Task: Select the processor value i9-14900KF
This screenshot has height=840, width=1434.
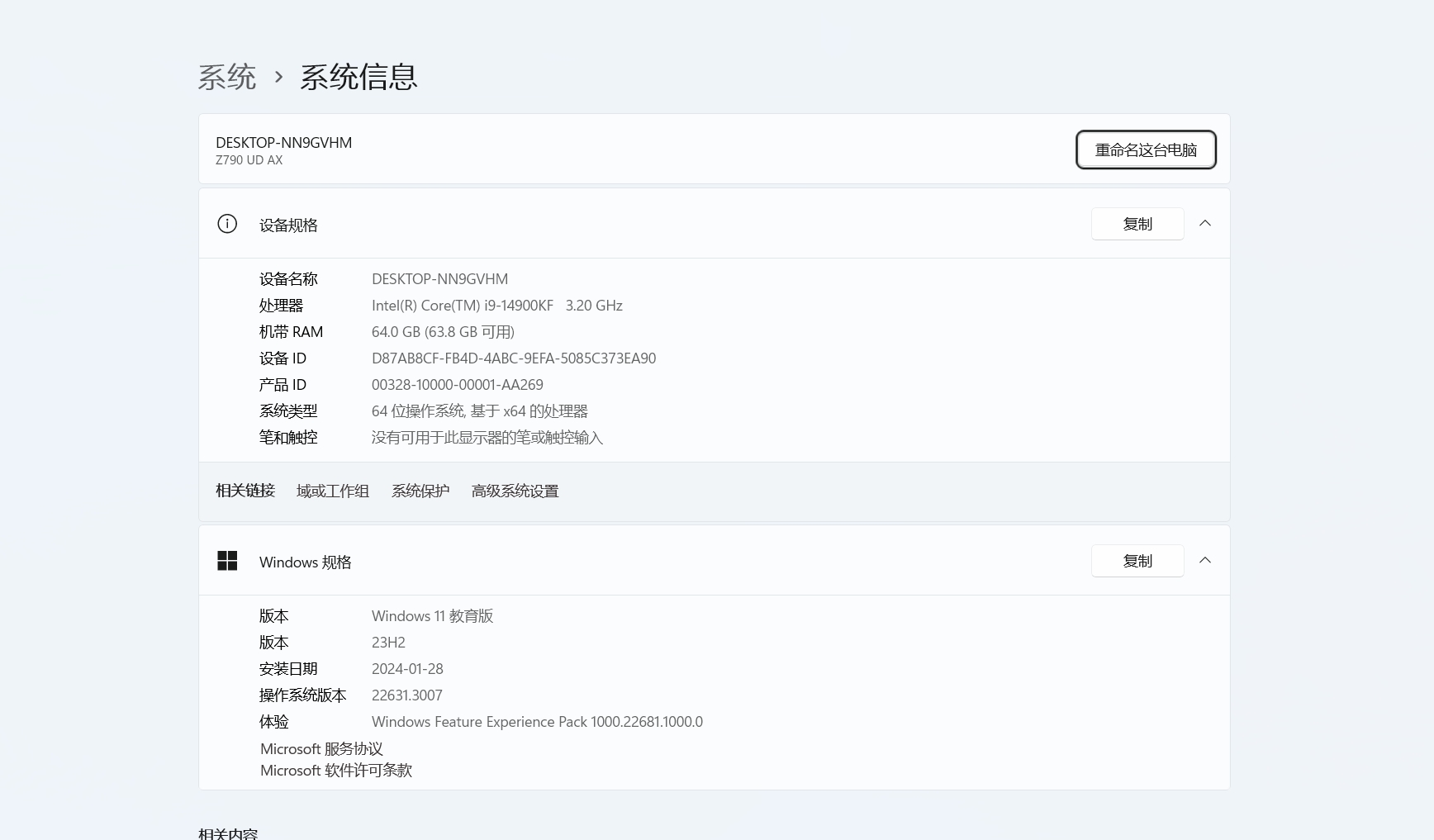Action: [497, 306]
